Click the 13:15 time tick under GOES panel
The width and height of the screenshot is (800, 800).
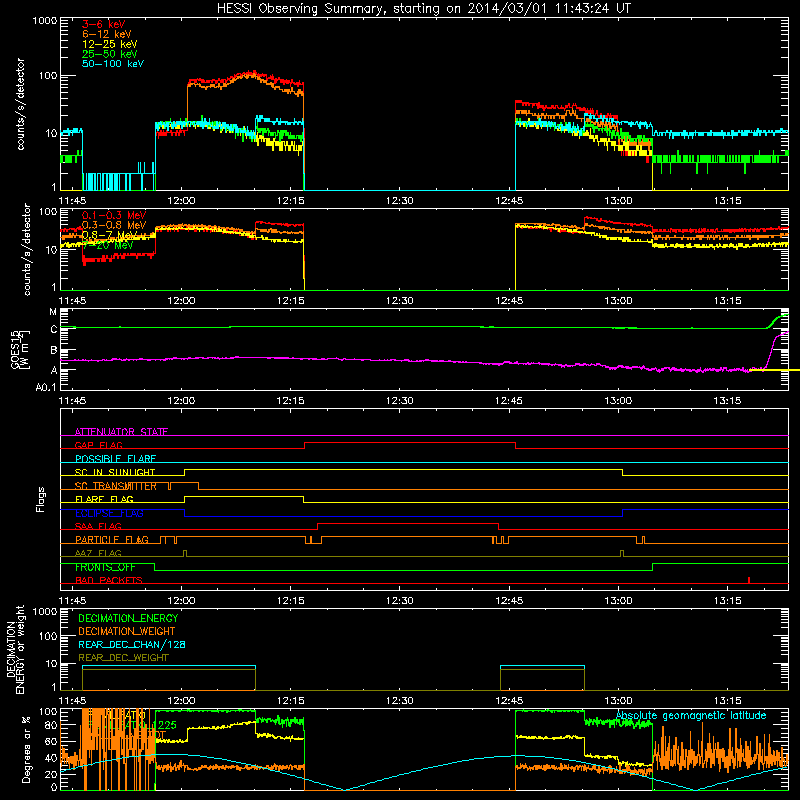(x=727, y=401)
